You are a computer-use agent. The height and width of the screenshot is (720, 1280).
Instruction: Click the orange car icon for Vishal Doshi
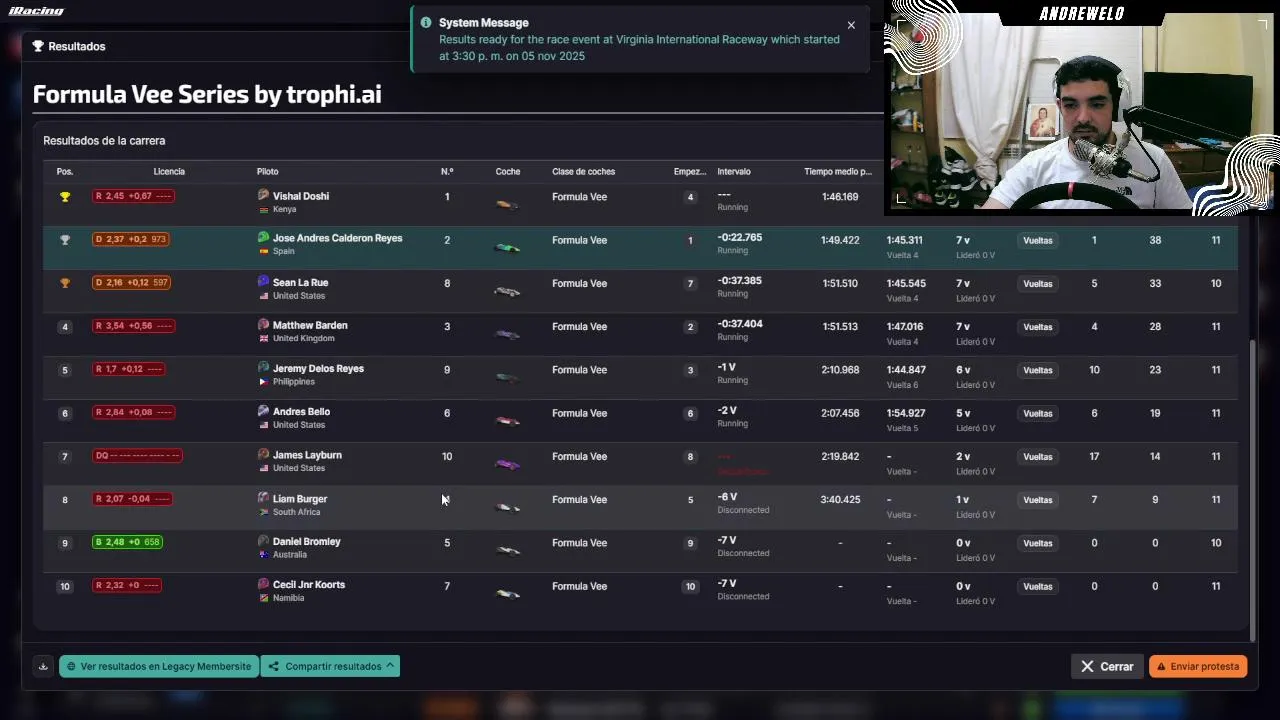point(507,205)
